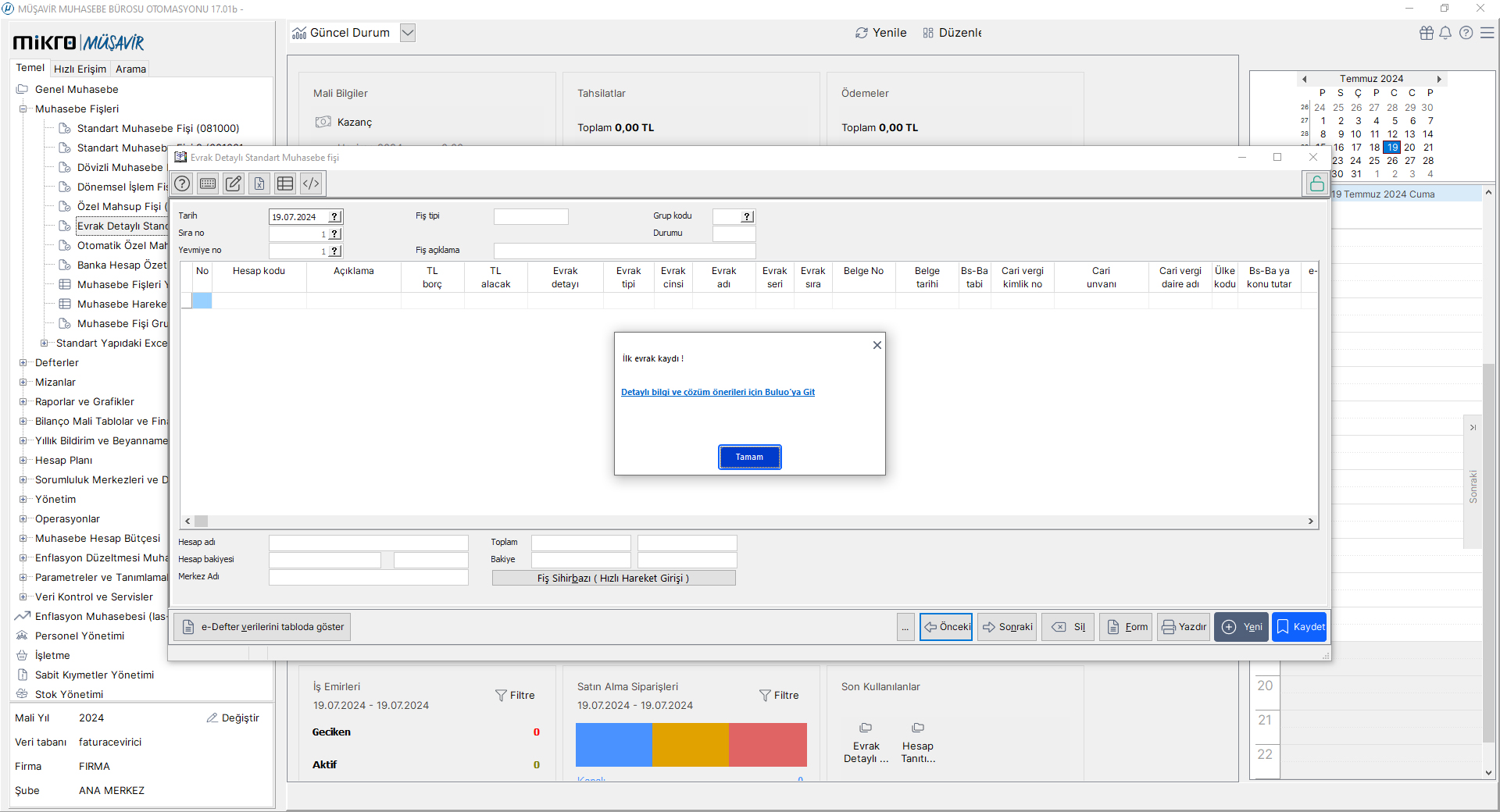Screen dimensions: 1500x812
Task: Go to next month in the calendar
Action: point(1438,79)
